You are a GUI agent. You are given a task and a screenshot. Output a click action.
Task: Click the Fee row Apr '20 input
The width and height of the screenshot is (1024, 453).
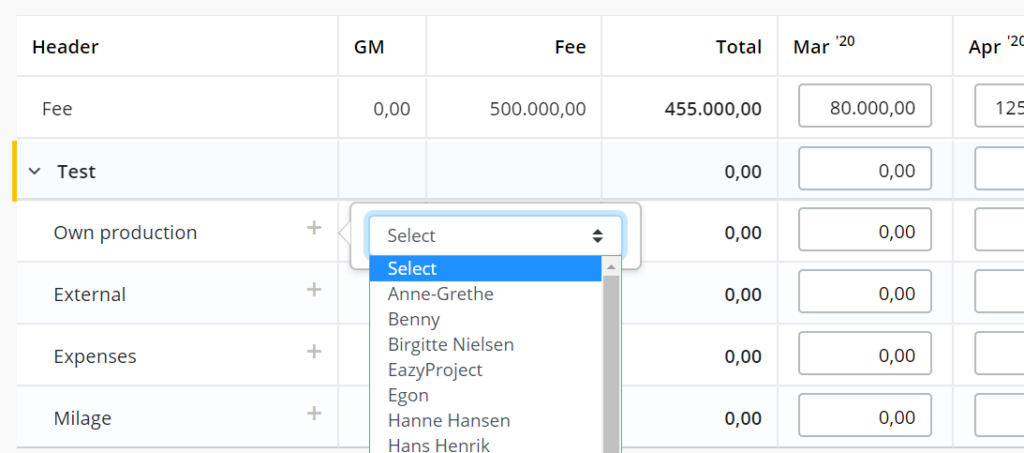tap(999, 106)
